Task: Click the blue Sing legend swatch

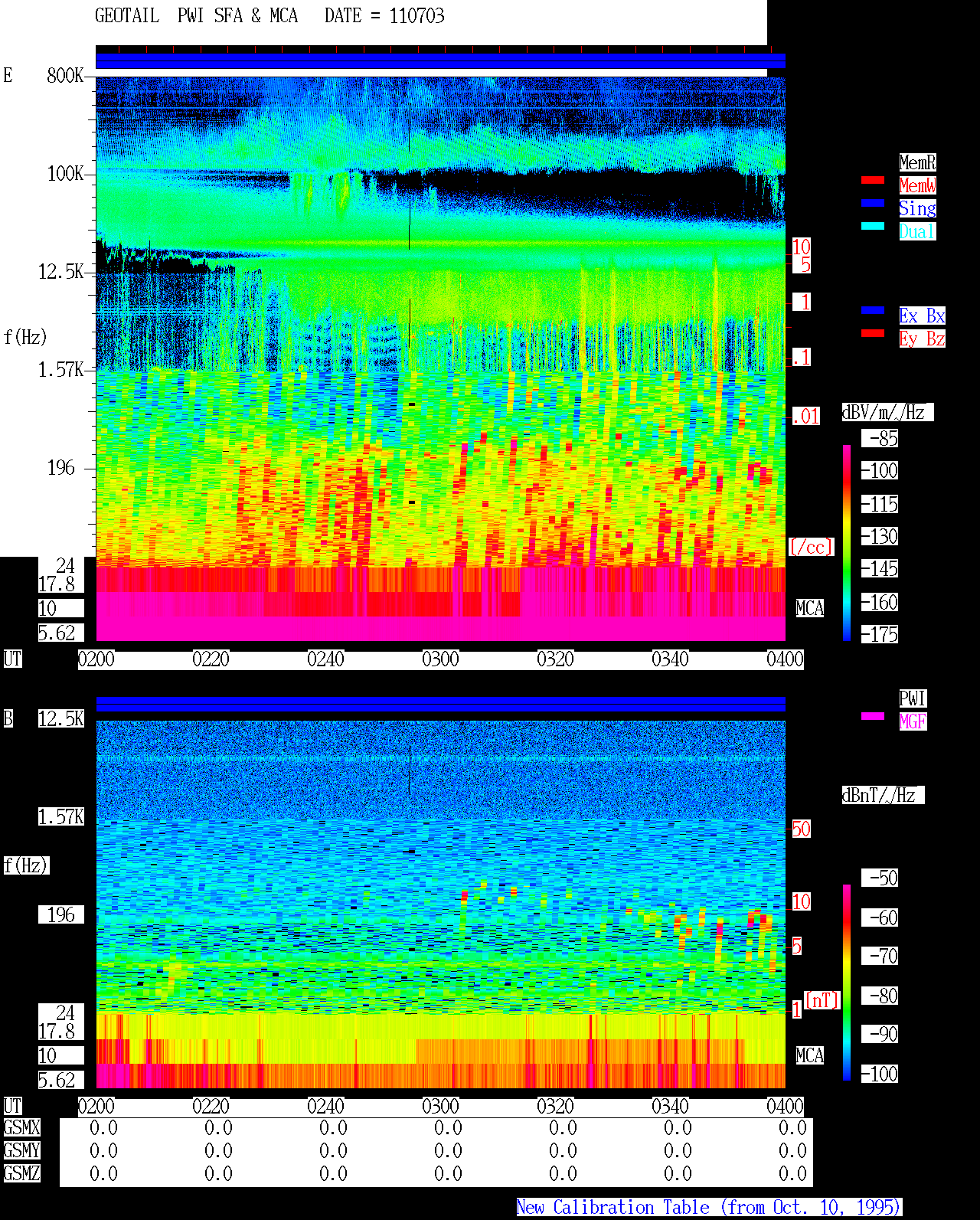Action: click(873, 203)
